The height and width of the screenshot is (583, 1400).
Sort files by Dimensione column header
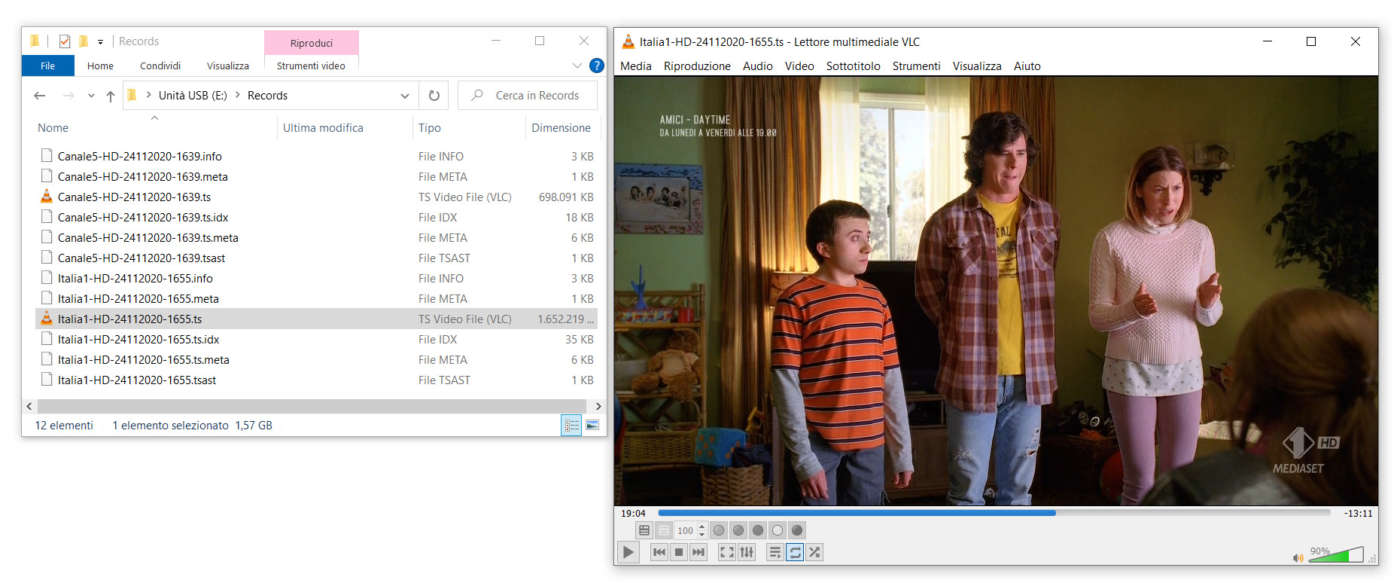point(560,128)
